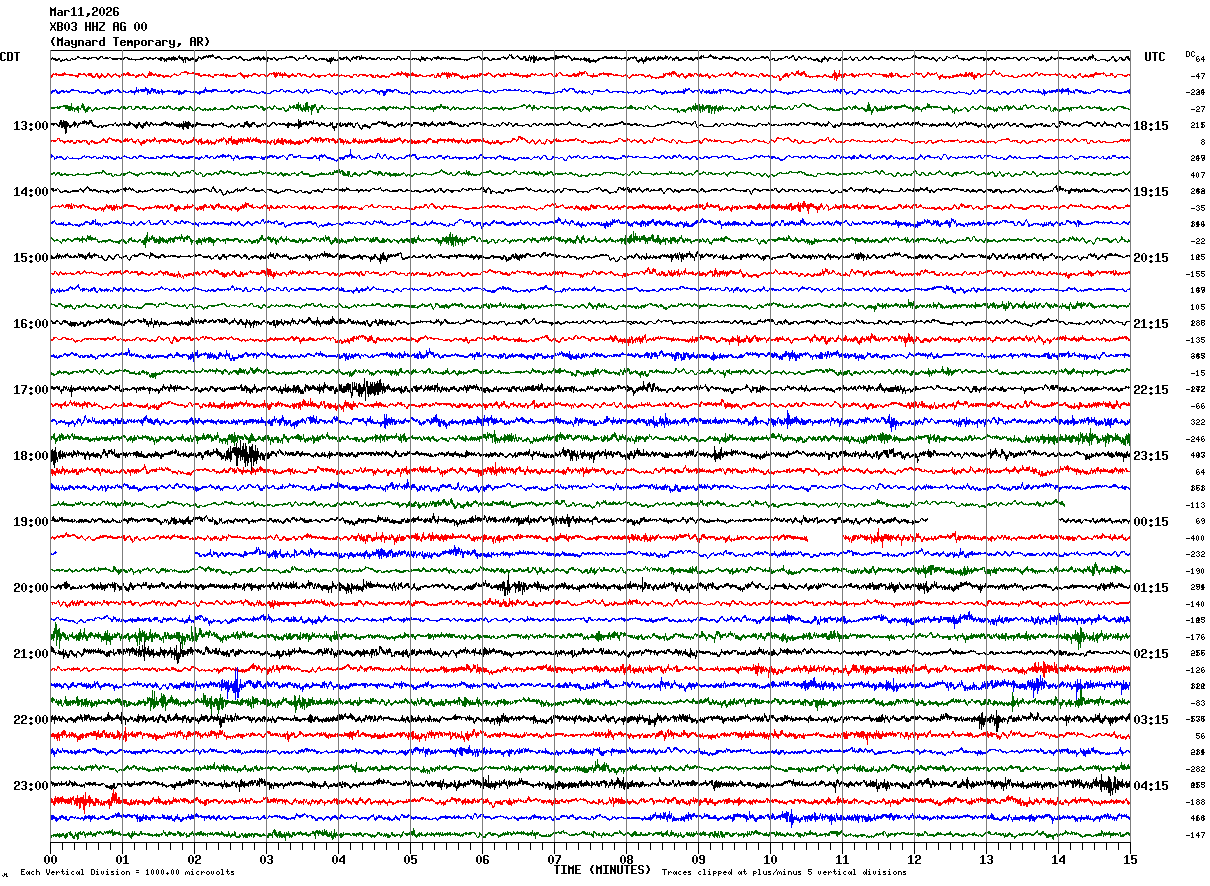Click the DC offset value 407
This screenshot has height=886, width=1210.
coord(1197,175)
